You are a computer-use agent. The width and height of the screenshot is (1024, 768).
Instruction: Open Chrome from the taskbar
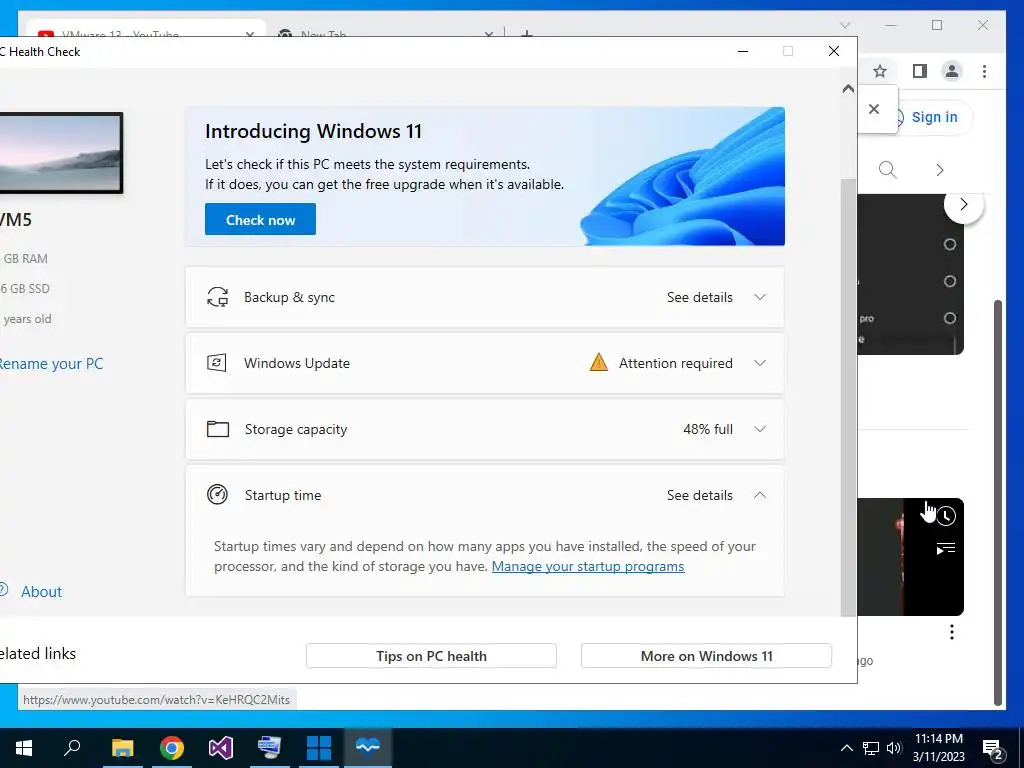click(x=172, y=748)
